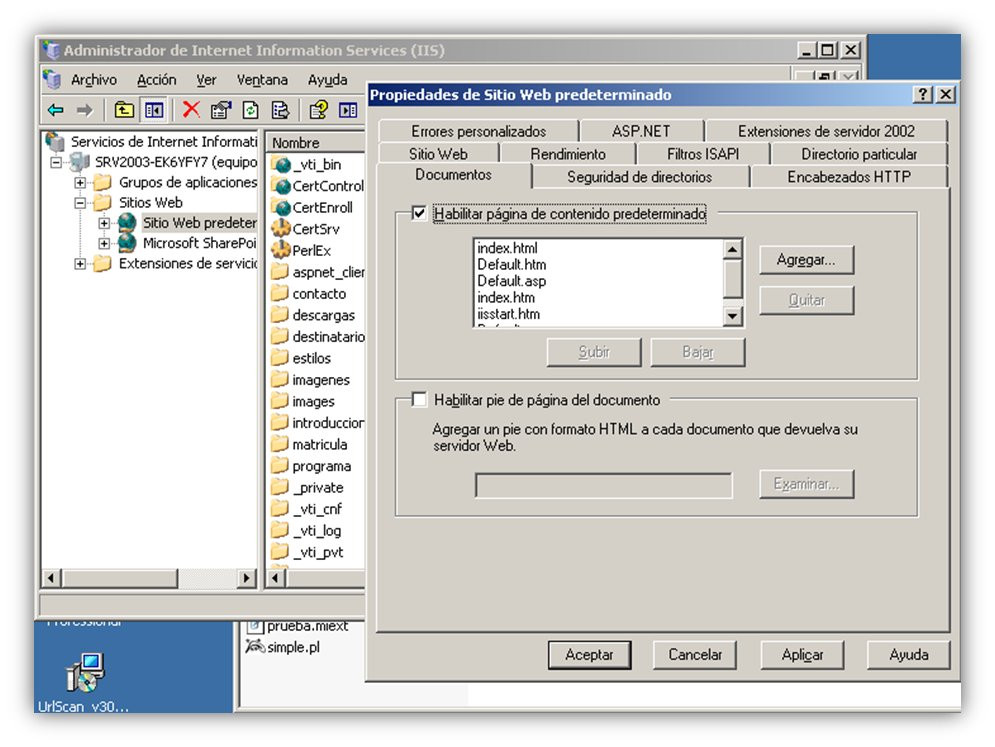The width and height of the screenshot is (995, 747).
Task: Collapse the Sitios Web tree node
Action: pos(80,203)
